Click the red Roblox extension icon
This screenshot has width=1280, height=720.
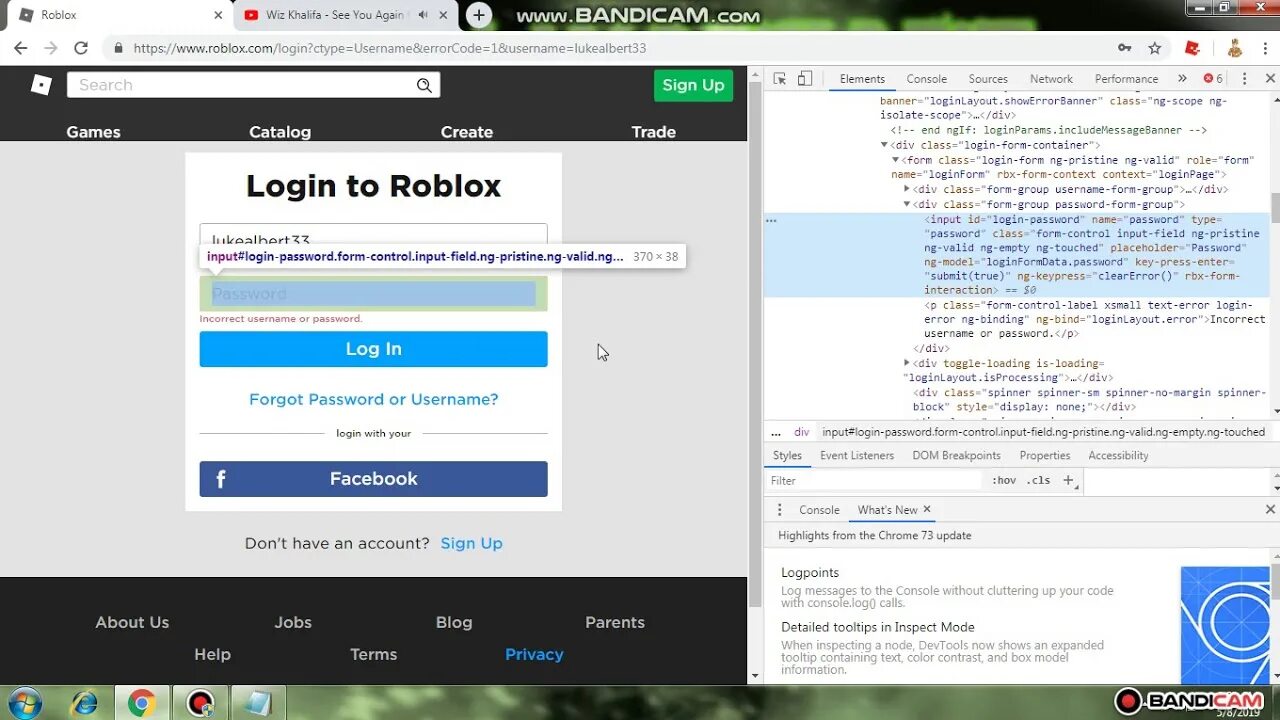tap(1192, 48)
